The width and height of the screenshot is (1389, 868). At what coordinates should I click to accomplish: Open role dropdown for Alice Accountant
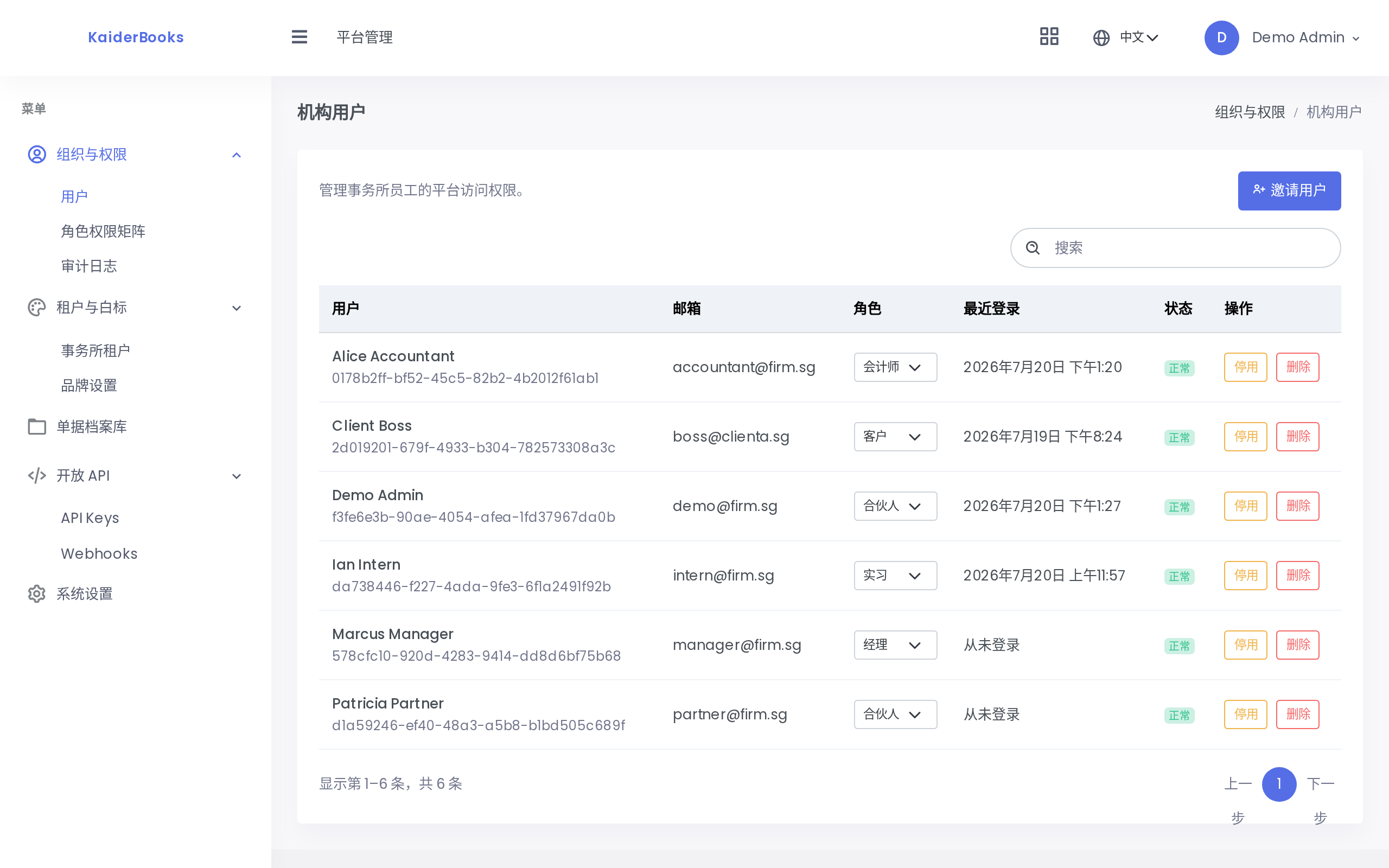895,367
